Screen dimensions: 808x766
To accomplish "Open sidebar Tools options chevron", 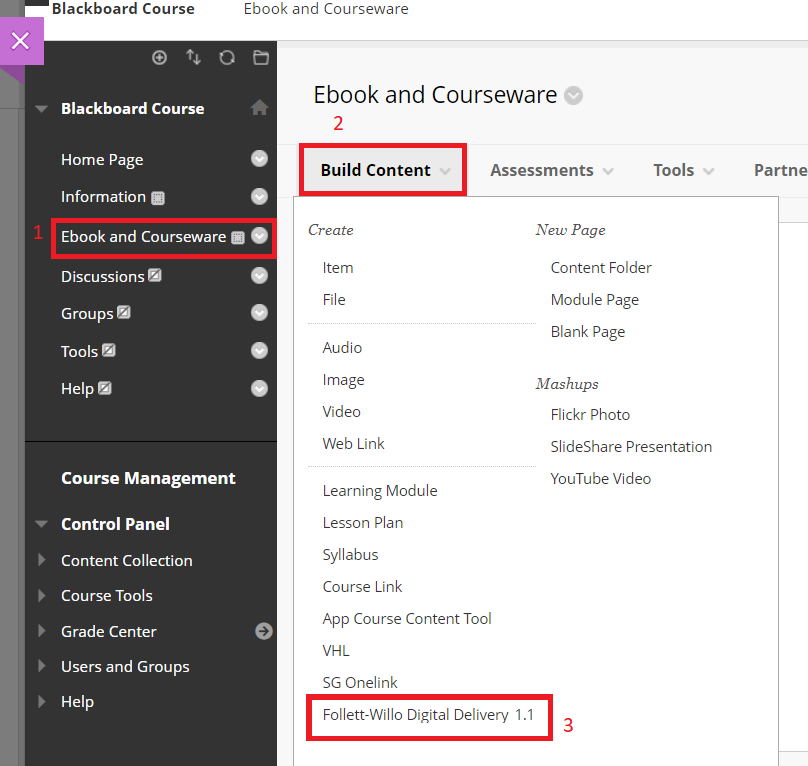I will pos(259,351).
